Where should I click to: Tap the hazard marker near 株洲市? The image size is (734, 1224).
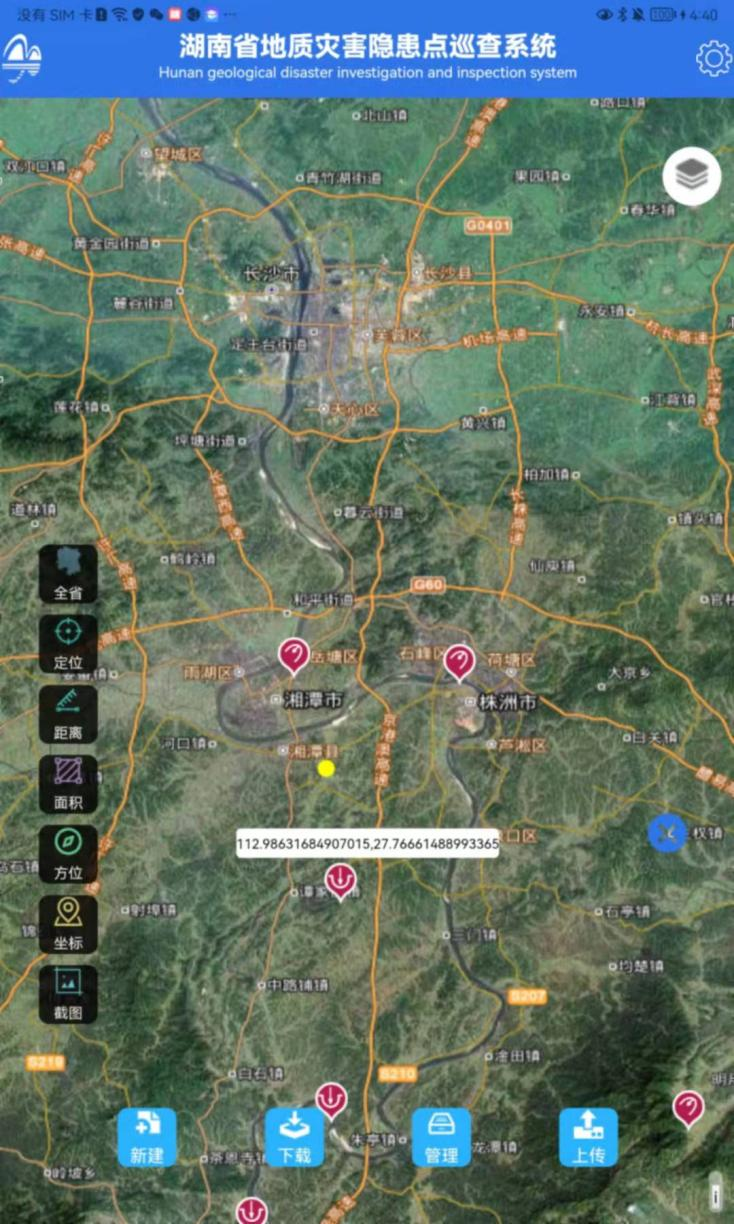458,661
